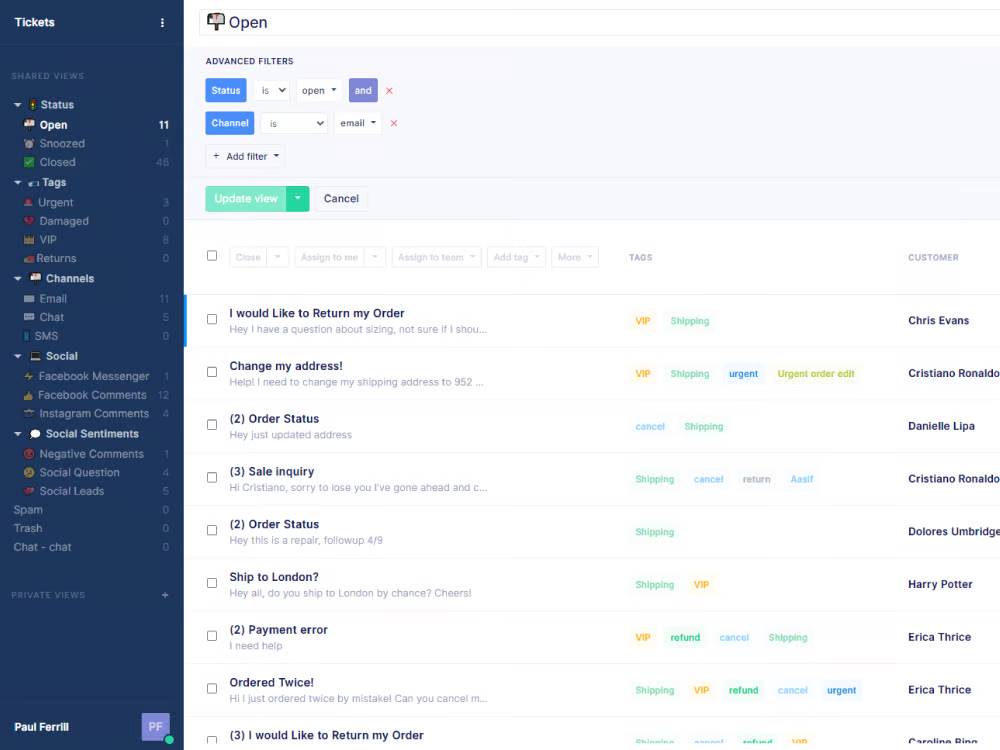Check the Danielle Lipa Order Status ticket
The image size is (1000, 750).
click(x=212, y=425)
